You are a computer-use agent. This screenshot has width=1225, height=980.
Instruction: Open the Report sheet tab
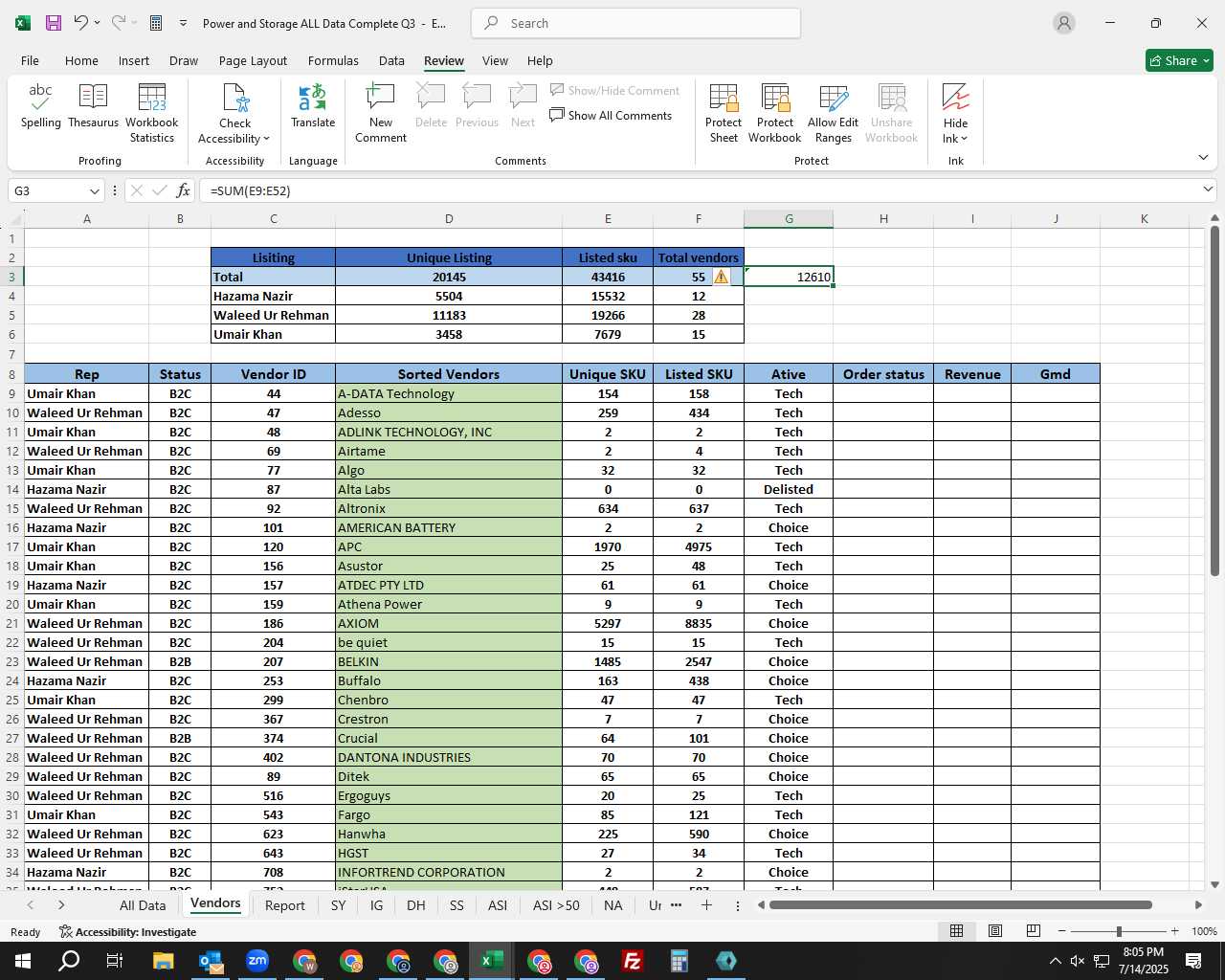point(285,905)
